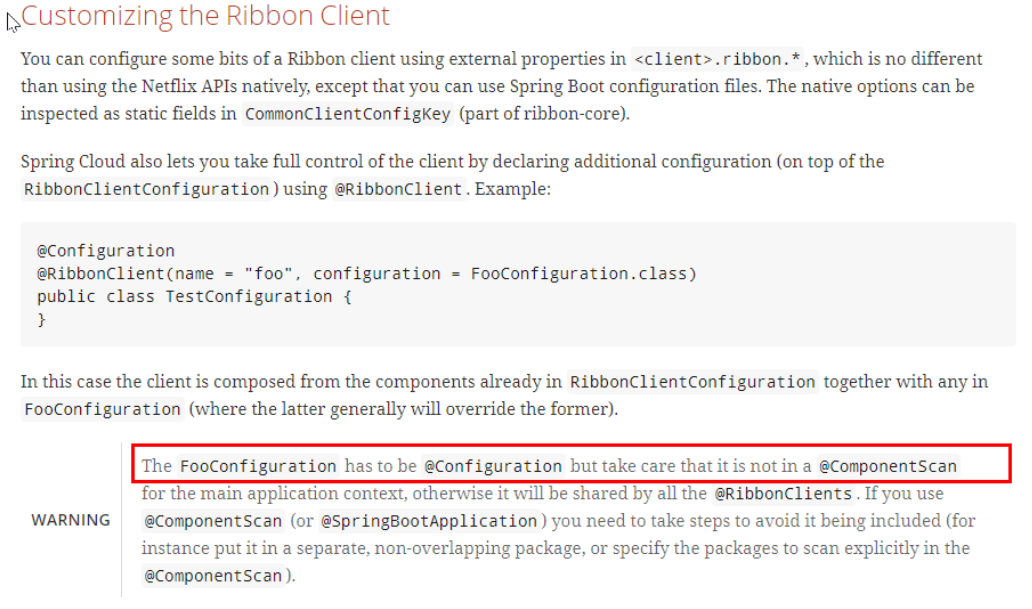Click 'FooConfiguration' inside the red highlighted box
The height and width of the screenshot is (609, 1032).
258,466
